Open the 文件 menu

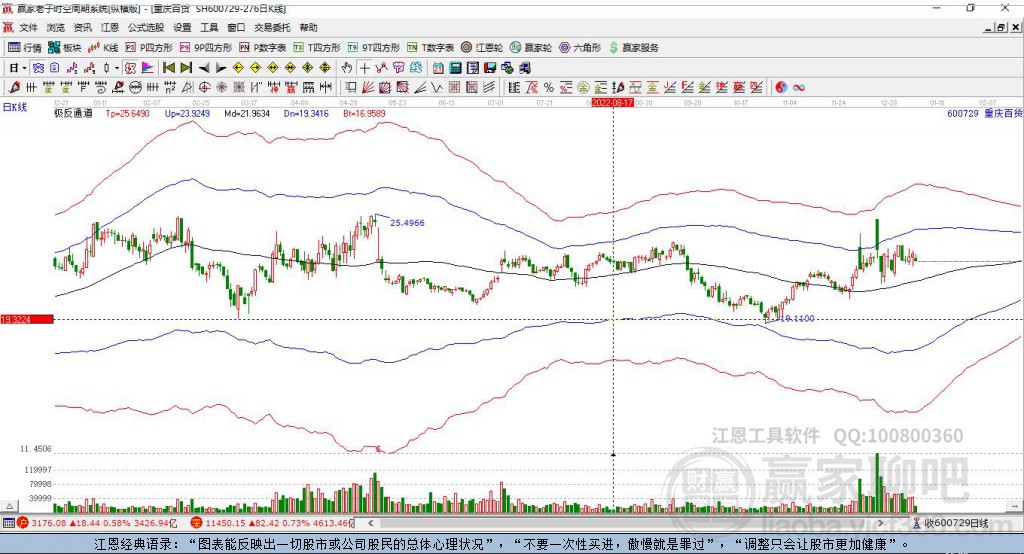pyautogui.click(x=28, y=27)
